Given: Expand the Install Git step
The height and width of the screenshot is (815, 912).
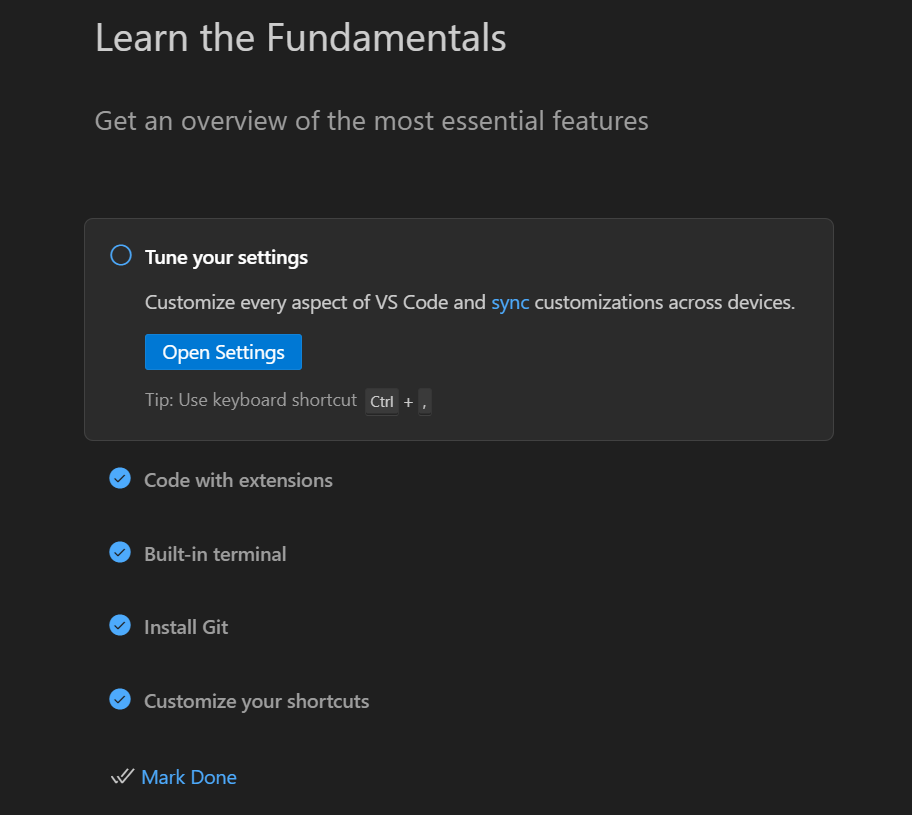Looking at the screenshot, I should tap(186, 627).
